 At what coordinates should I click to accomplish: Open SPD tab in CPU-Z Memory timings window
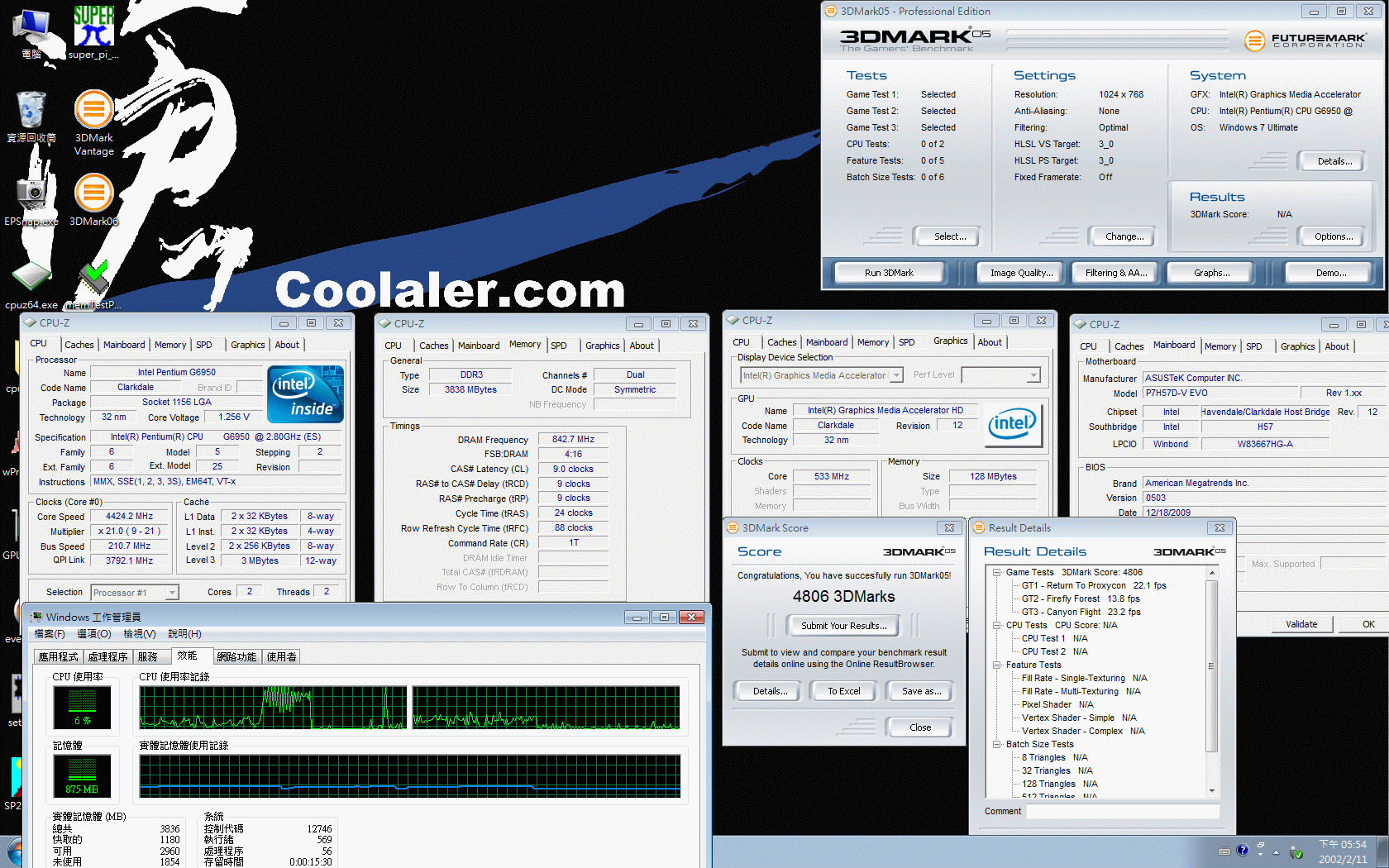tap(559, 346)
